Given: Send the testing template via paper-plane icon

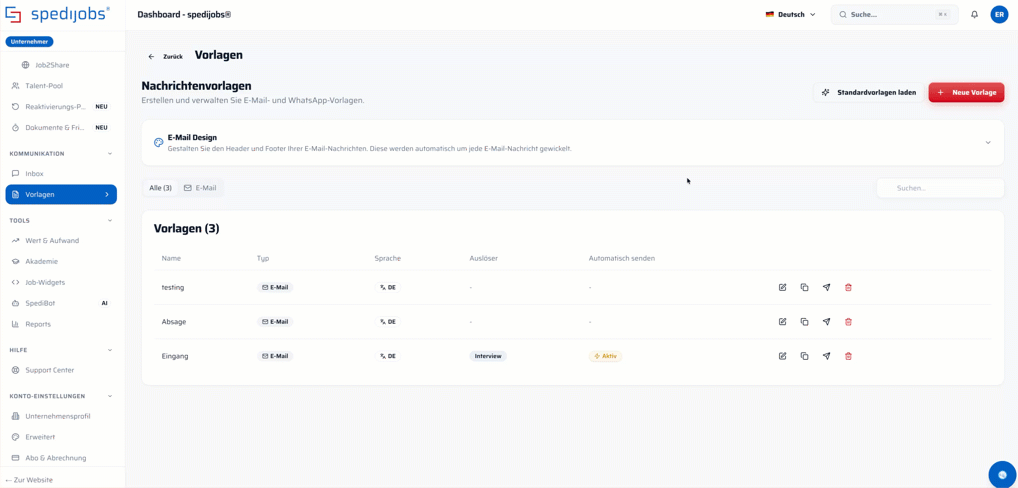Looking at the screenshot, I should 826,287.
